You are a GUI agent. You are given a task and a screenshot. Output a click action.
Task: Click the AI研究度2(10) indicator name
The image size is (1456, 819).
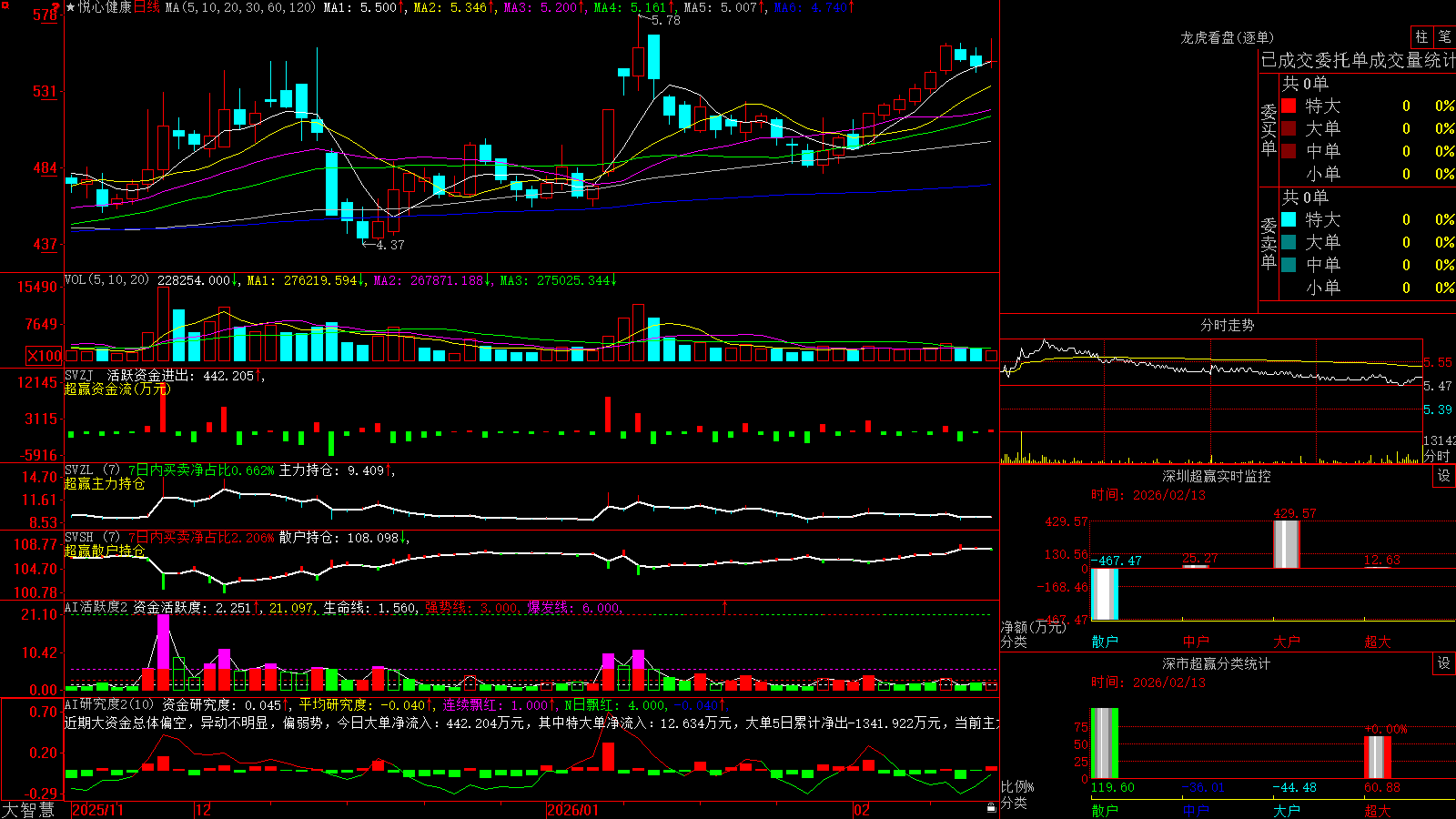[109, 704]
